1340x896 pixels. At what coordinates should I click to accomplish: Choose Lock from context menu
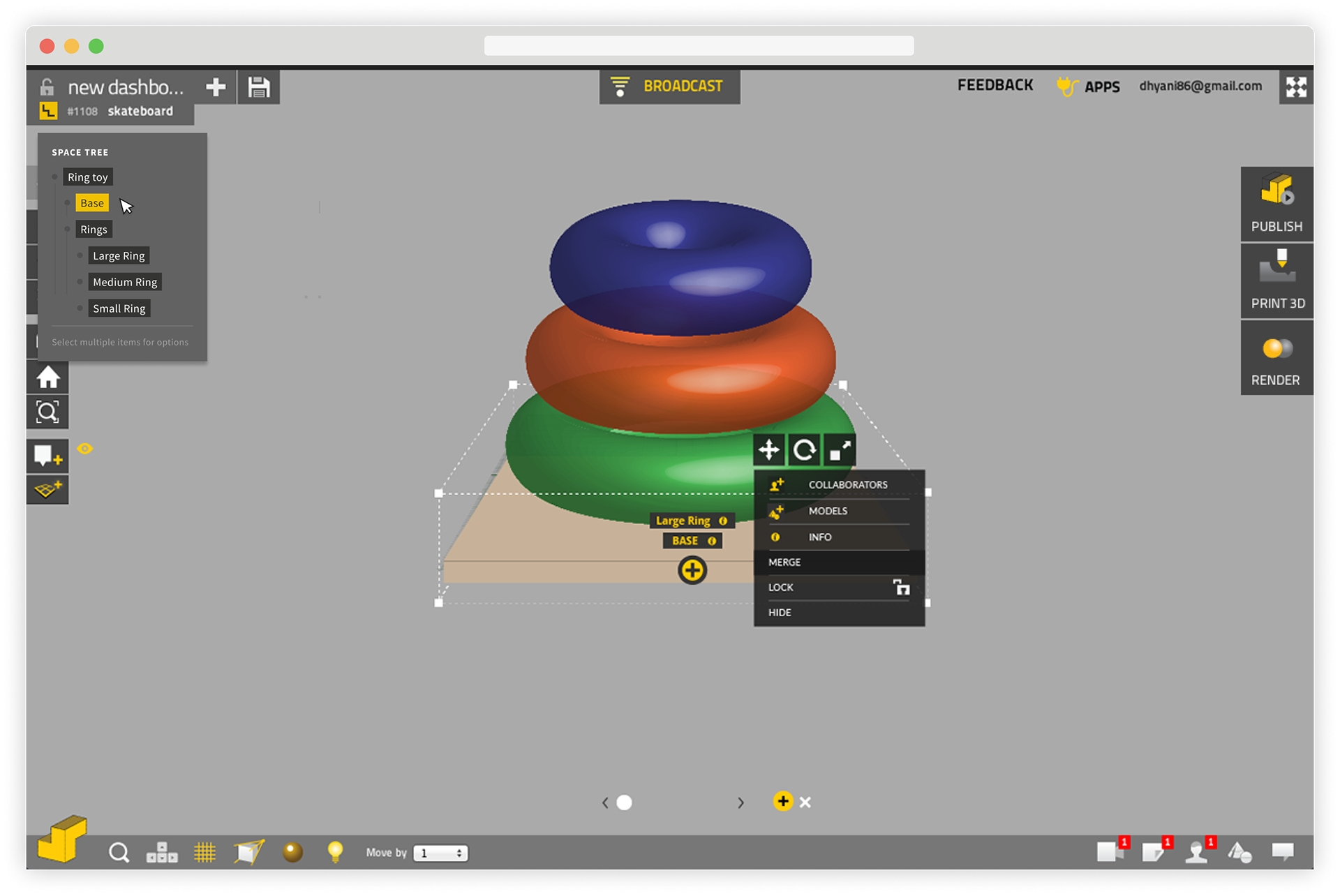coord(840,588)
